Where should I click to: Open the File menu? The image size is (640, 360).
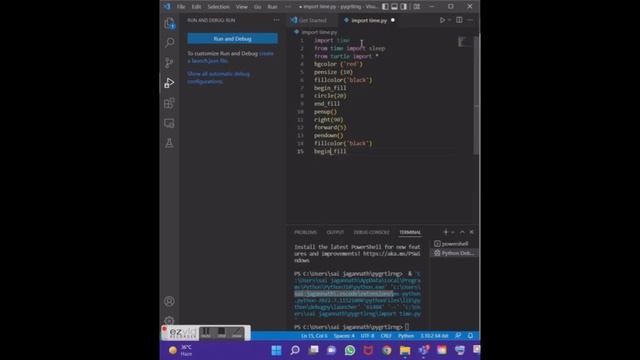[x=181, y=7]
